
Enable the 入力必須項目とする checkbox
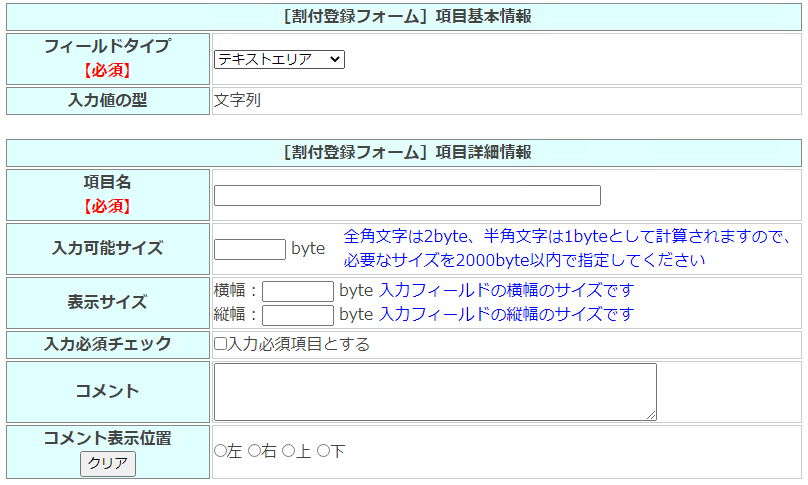click(x=220, y=344)
